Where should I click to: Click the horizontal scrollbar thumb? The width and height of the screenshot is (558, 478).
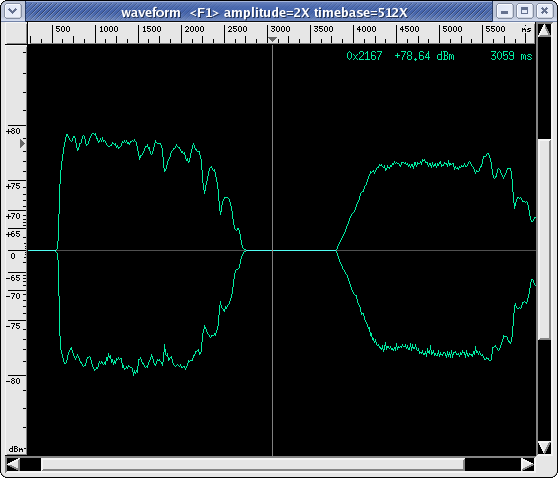tap(253, 464)
